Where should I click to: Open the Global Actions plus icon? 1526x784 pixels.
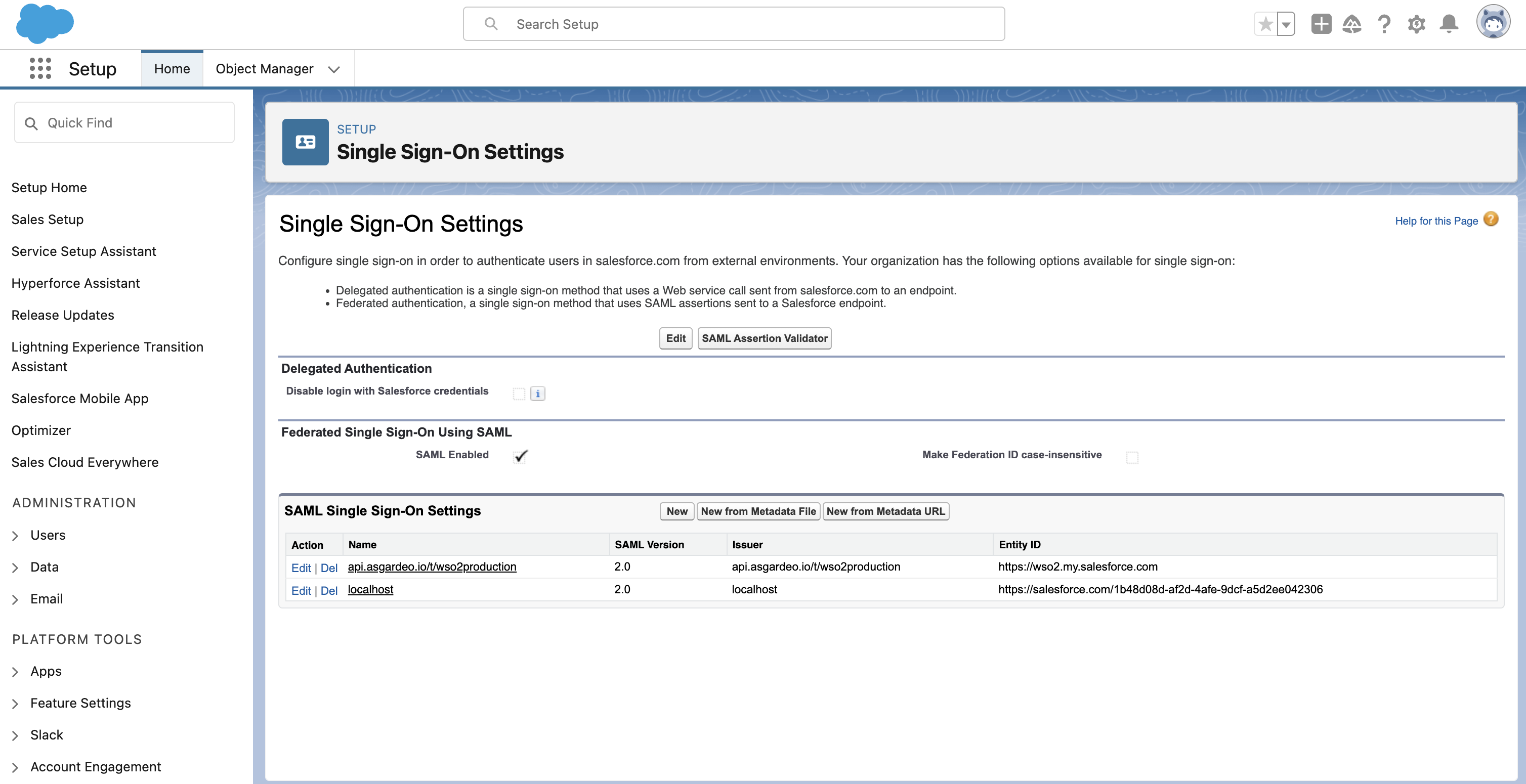pos(1321,24)
